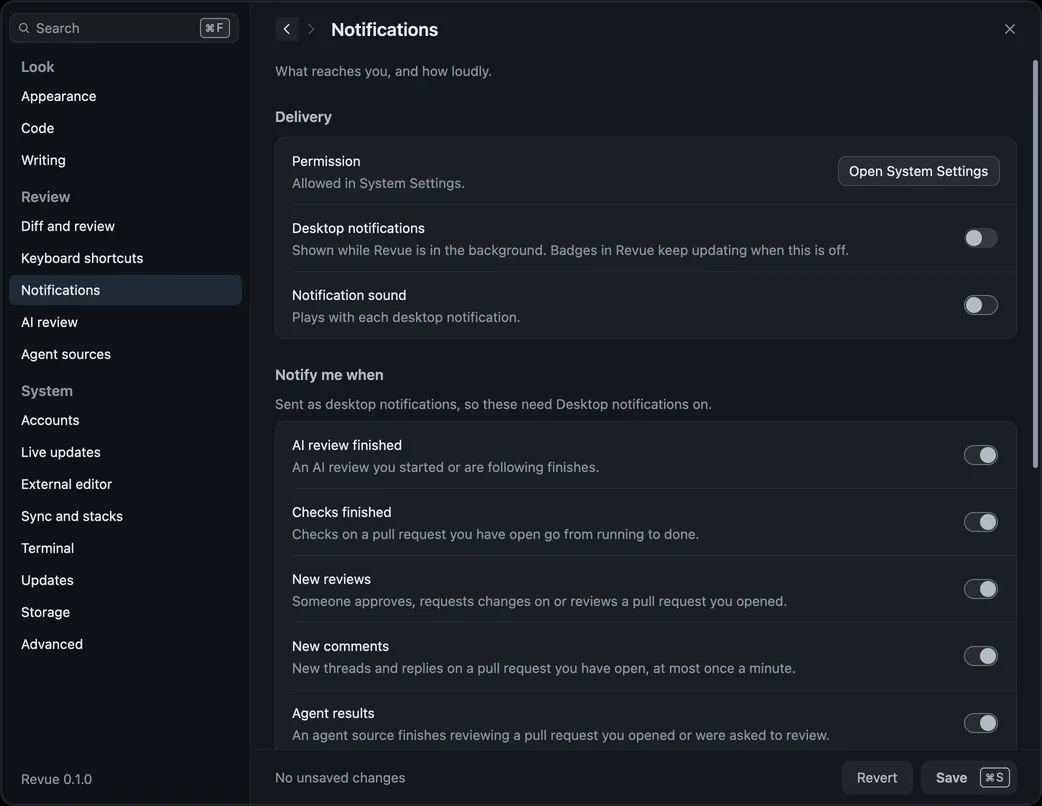This screenshot has height=806, width=1042.
Task: Open Agent sources settings
Action: coord(125,354)
